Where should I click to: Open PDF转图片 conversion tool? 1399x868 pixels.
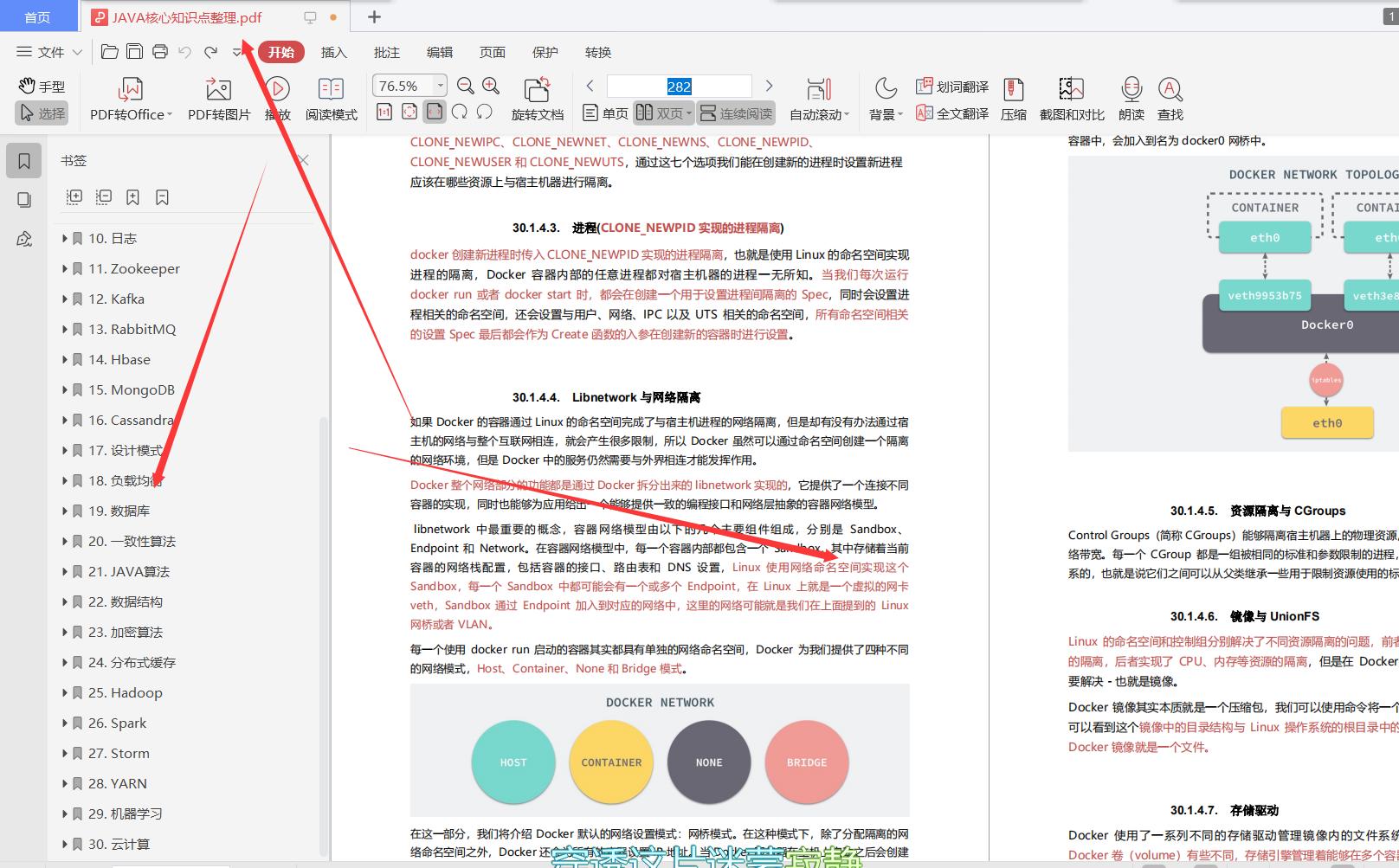[x=217, y=97]
